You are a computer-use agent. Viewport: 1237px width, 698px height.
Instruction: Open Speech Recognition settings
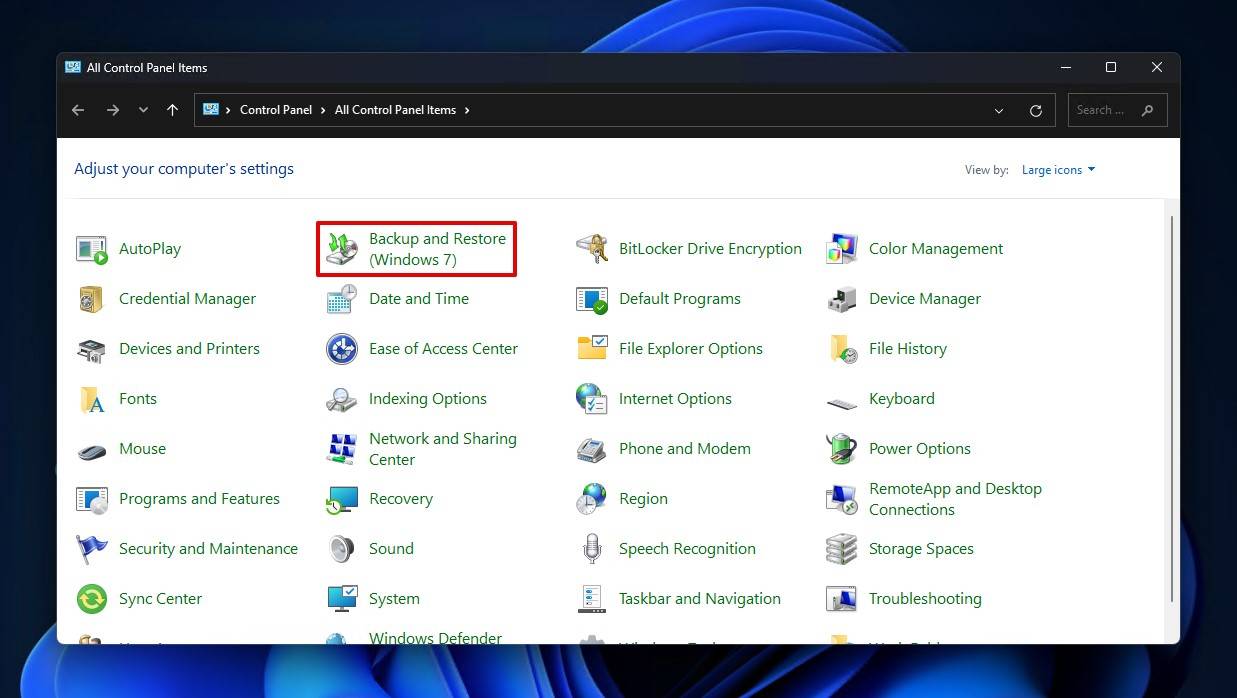tap(687, 548)
